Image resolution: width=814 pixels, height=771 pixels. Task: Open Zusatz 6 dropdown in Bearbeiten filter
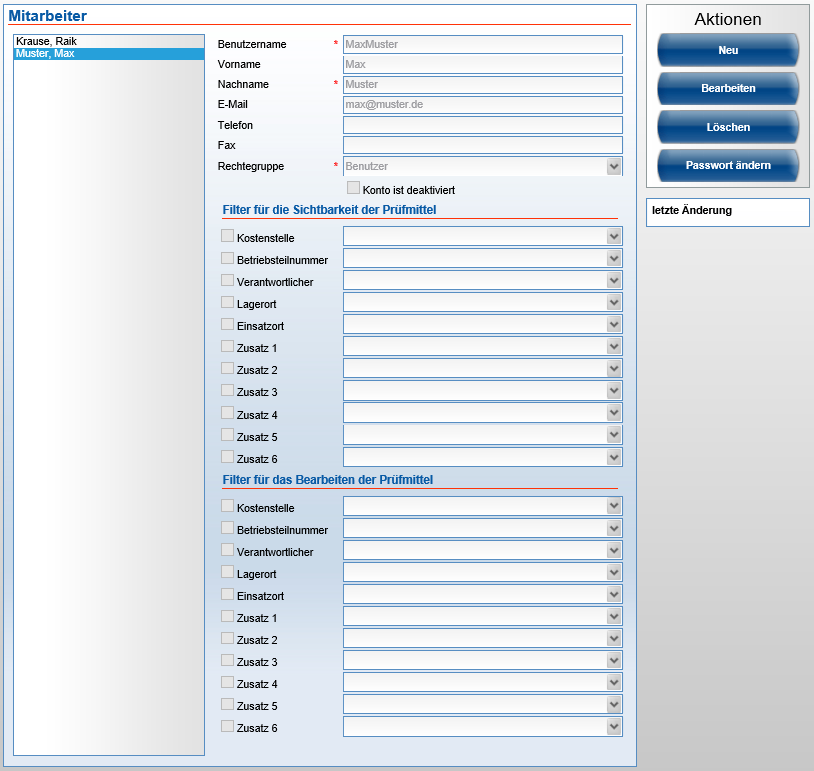click(x=483, y=727)
